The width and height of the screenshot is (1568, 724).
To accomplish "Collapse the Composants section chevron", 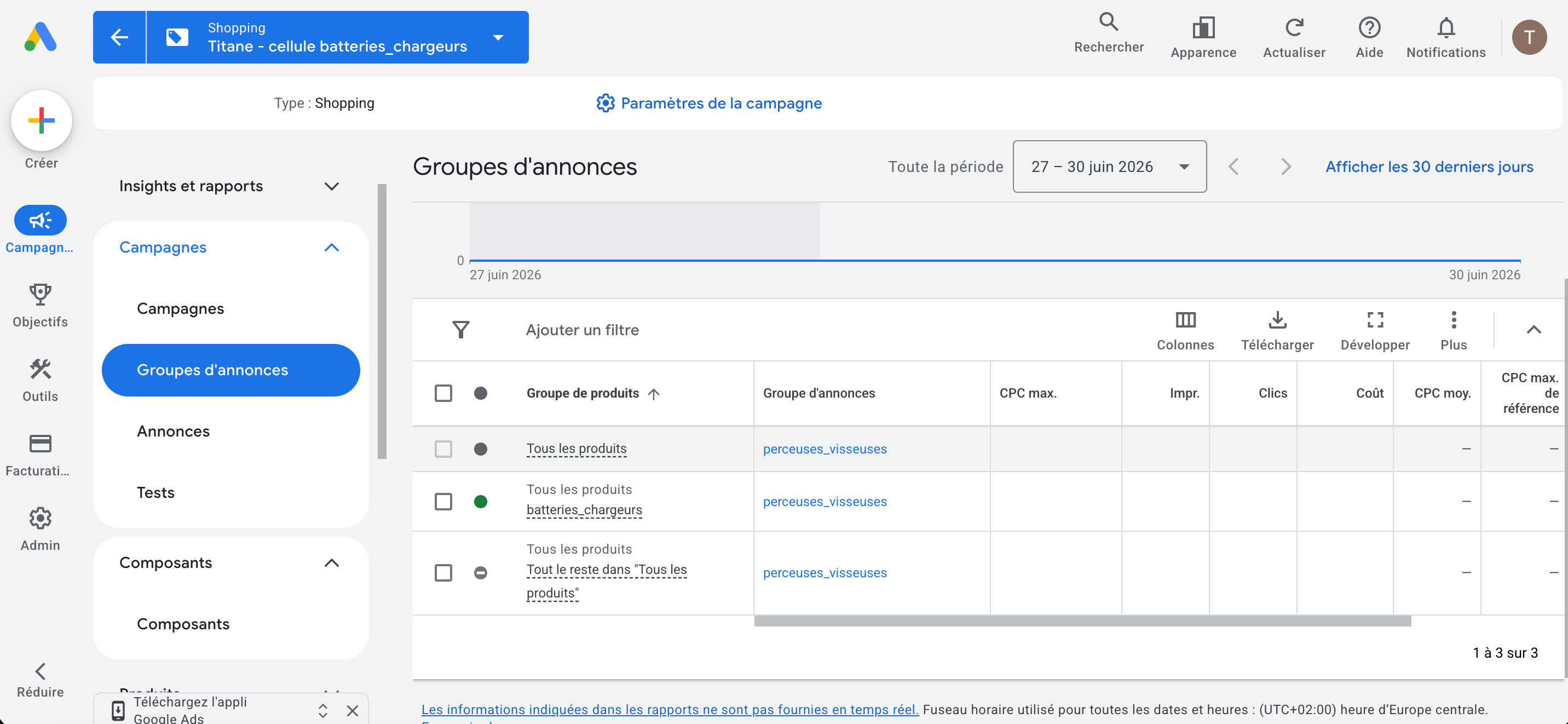I will (331, 562).
